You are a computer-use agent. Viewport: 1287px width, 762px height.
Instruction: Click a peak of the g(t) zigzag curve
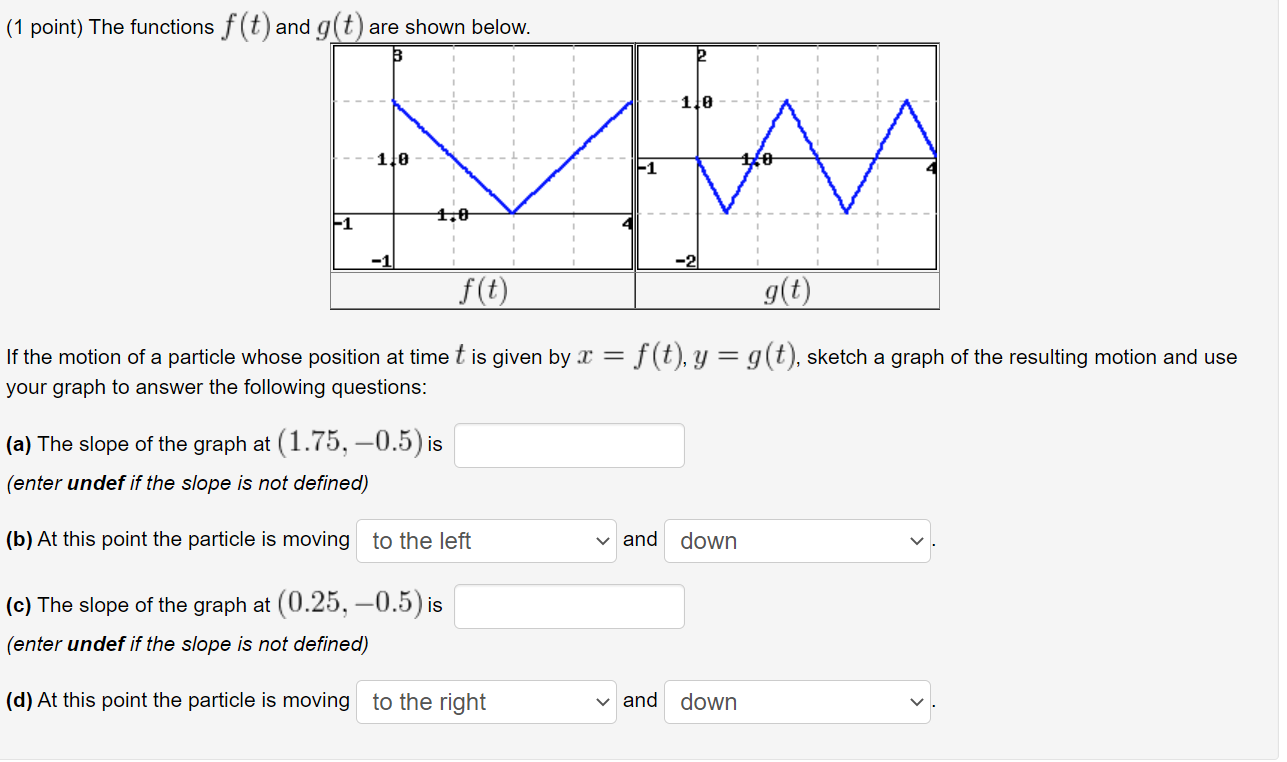point(786,100)
